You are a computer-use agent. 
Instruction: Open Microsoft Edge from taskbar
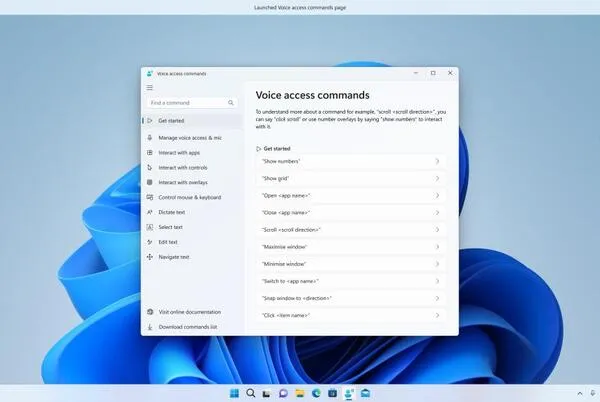[316, 393]
